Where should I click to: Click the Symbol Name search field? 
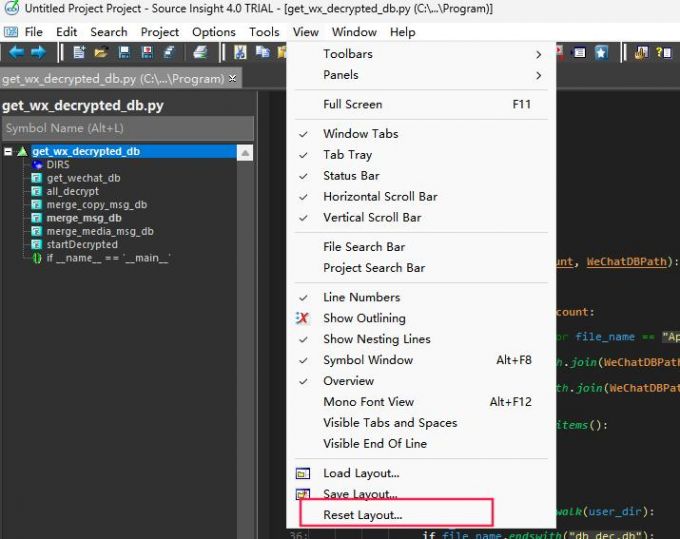(x=125, y=128)
